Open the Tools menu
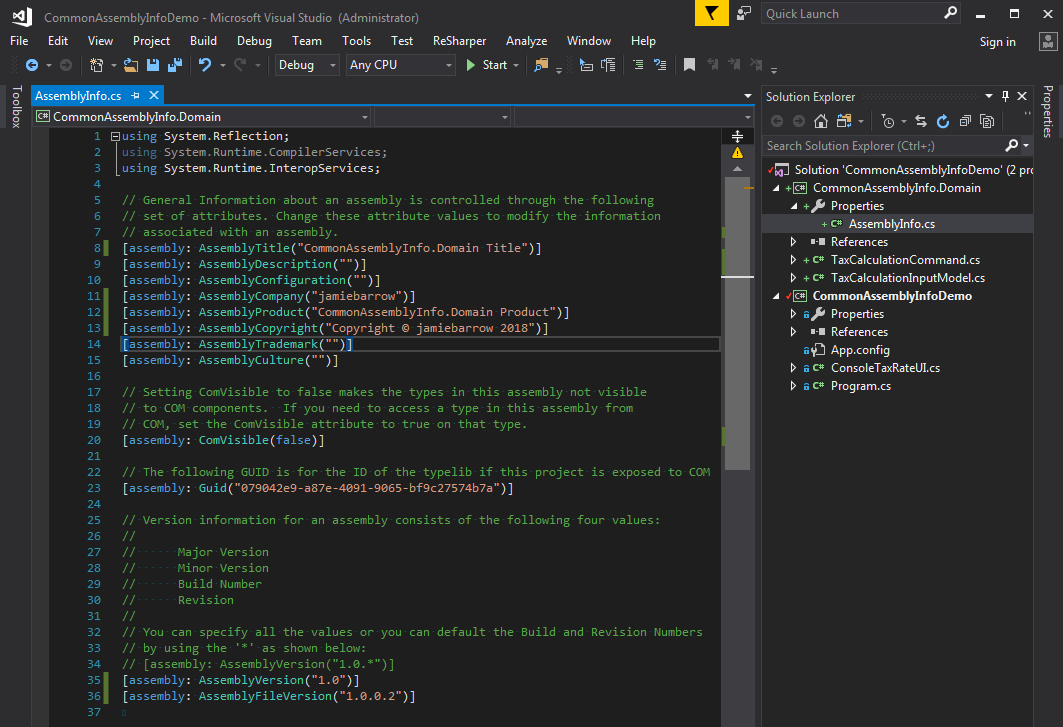The height and width of the screenshot is (727, 1063). (x=357, y=41)
